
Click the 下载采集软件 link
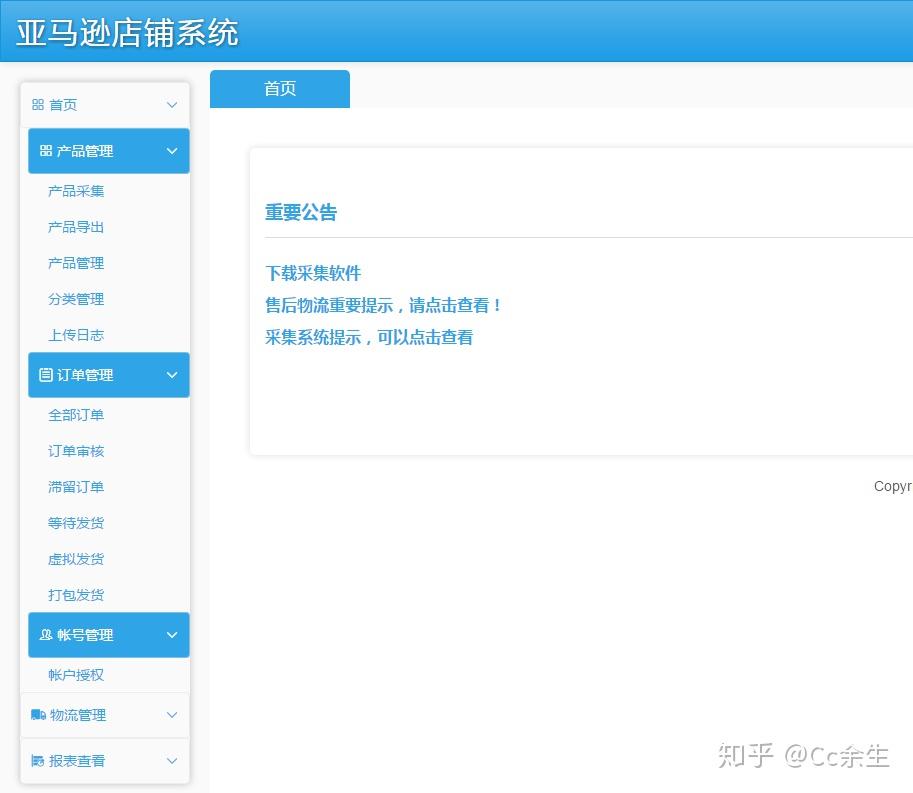[x=312, y=272]
